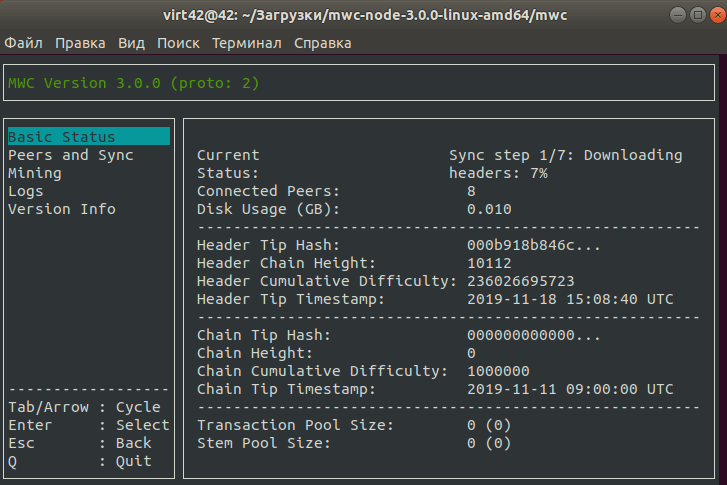The image size is (727, 485).
Task: Select Peers and Sync in the sidebar
Action: click(70, 155)
